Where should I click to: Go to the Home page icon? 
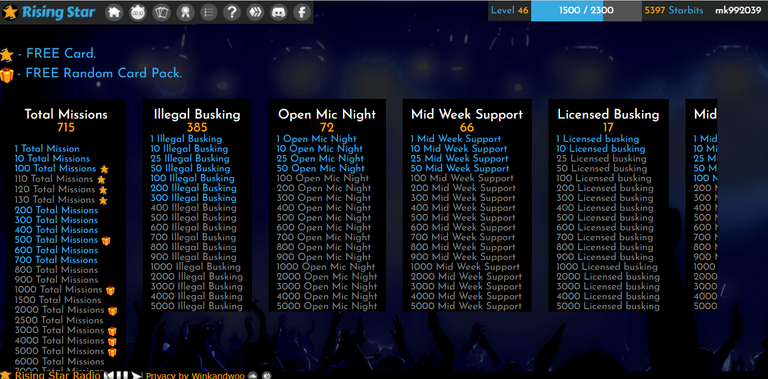[114, 12]
